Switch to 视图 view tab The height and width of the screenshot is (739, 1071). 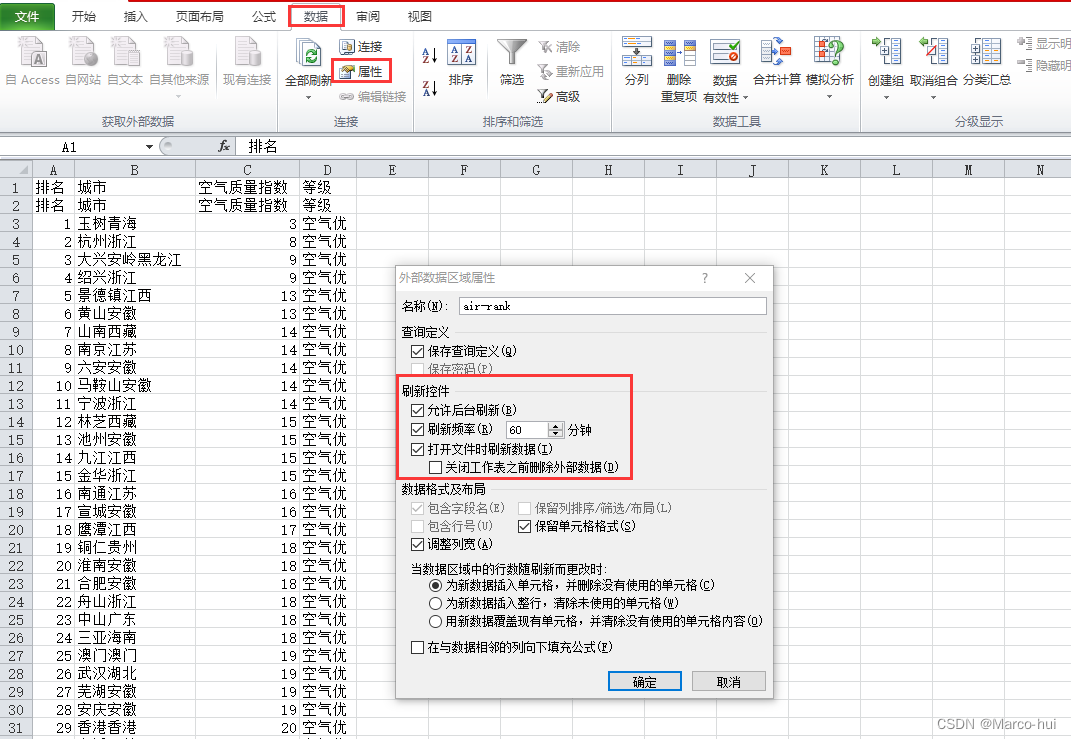click(x=419, y=16)
